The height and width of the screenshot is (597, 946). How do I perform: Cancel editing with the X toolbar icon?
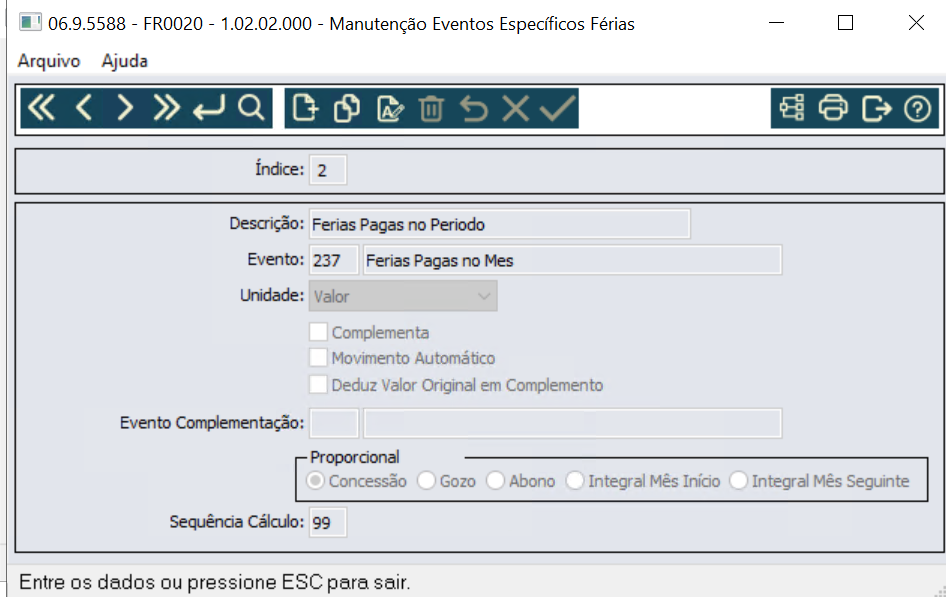pyautogui.click(x=516, y=109)
